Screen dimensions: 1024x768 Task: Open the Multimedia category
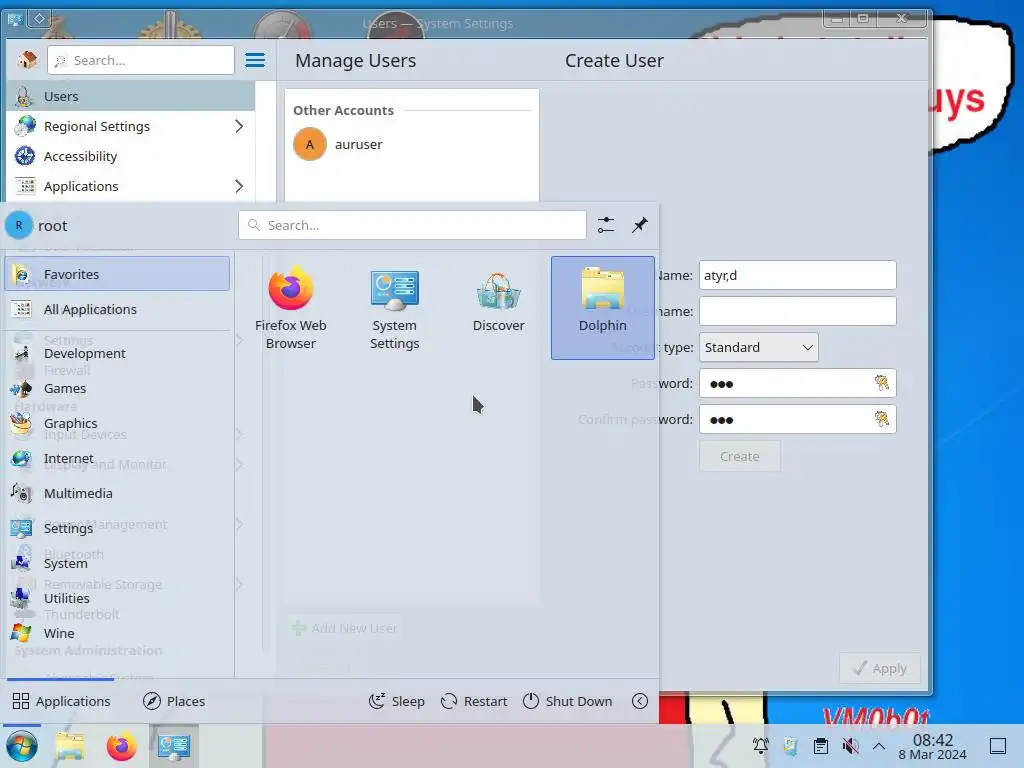118,493
